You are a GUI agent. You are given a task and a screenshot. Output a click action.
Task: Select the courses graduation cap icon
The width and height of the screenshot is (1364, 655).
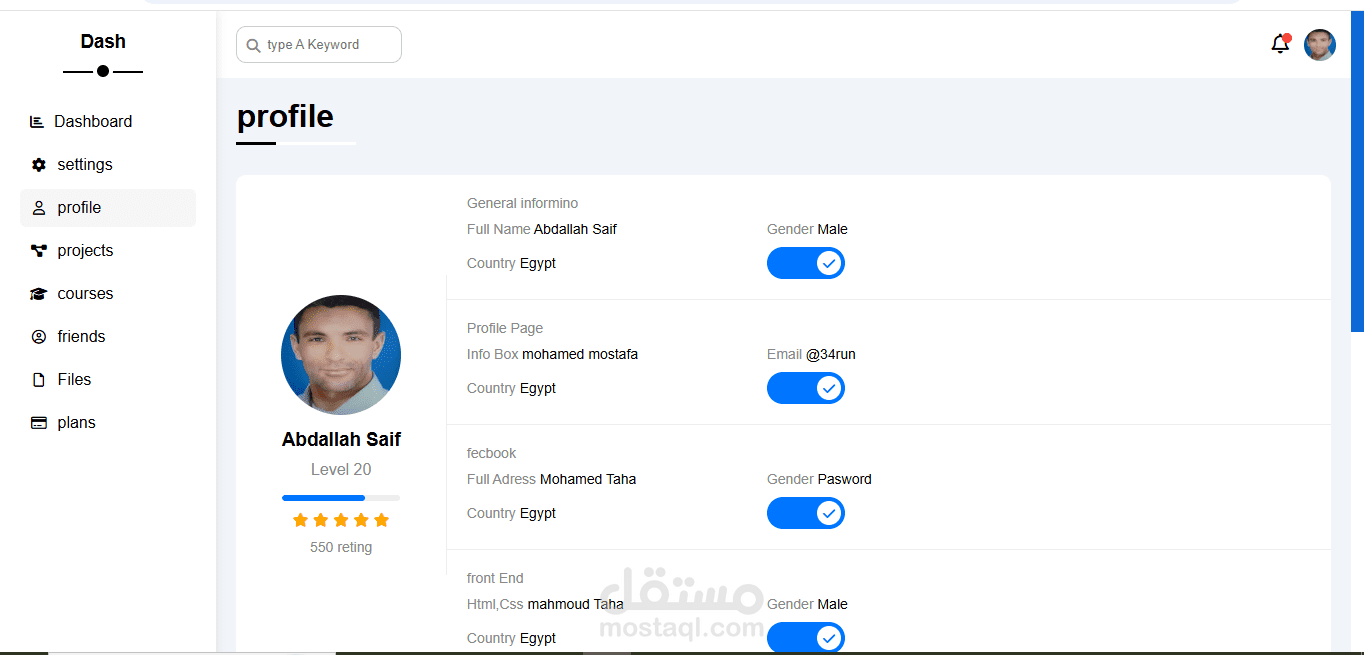pos(37,293)
